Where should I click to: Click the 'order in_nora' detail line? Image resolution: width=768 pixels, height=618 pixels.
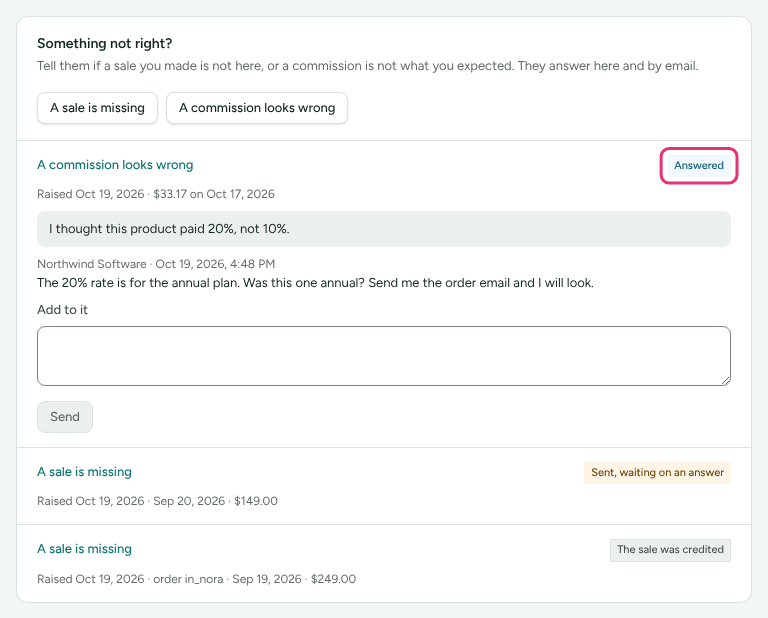tap(196, 579)
